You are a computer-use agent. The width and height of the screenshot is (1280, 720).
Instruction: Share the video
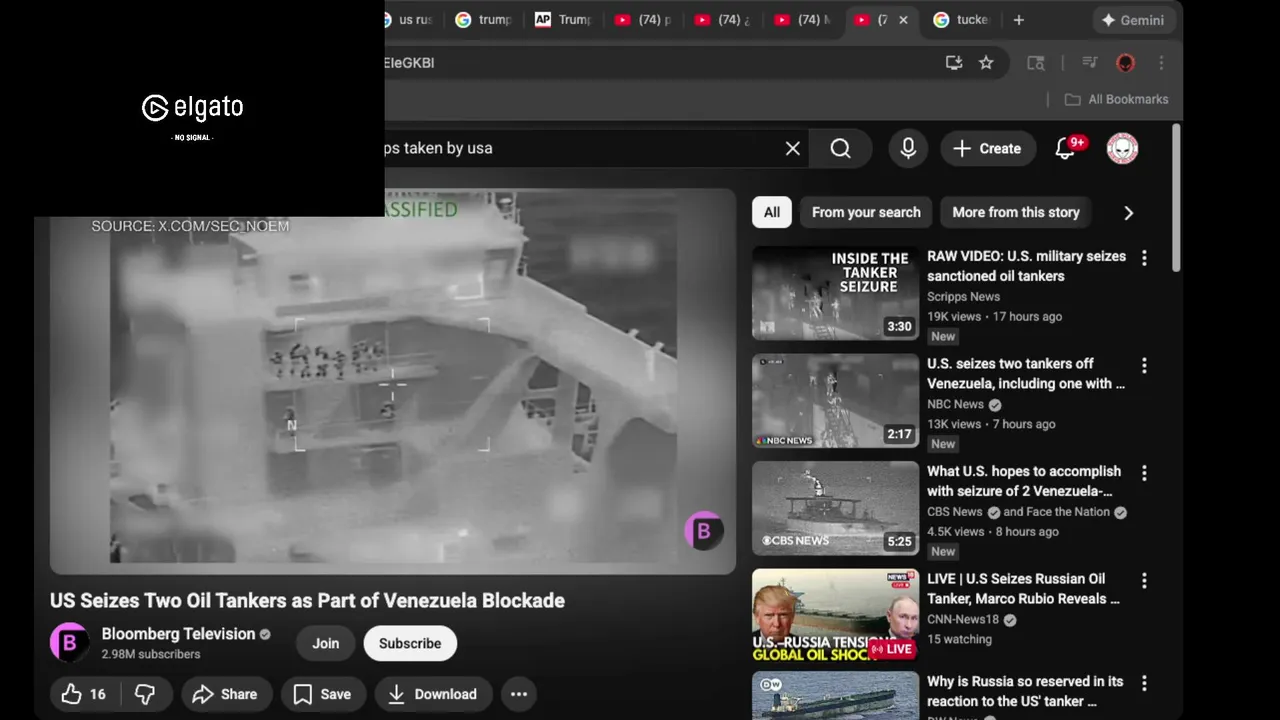(225, 694)
